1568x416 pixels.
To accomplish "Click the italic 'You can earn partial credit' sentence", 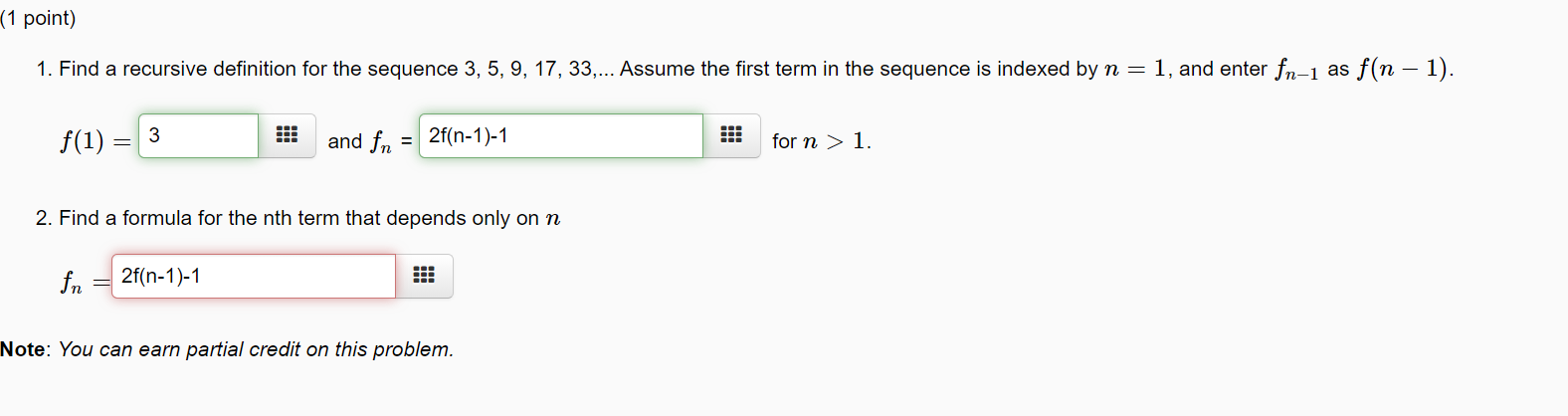I will pyautogui.click(x=256, y=349).
